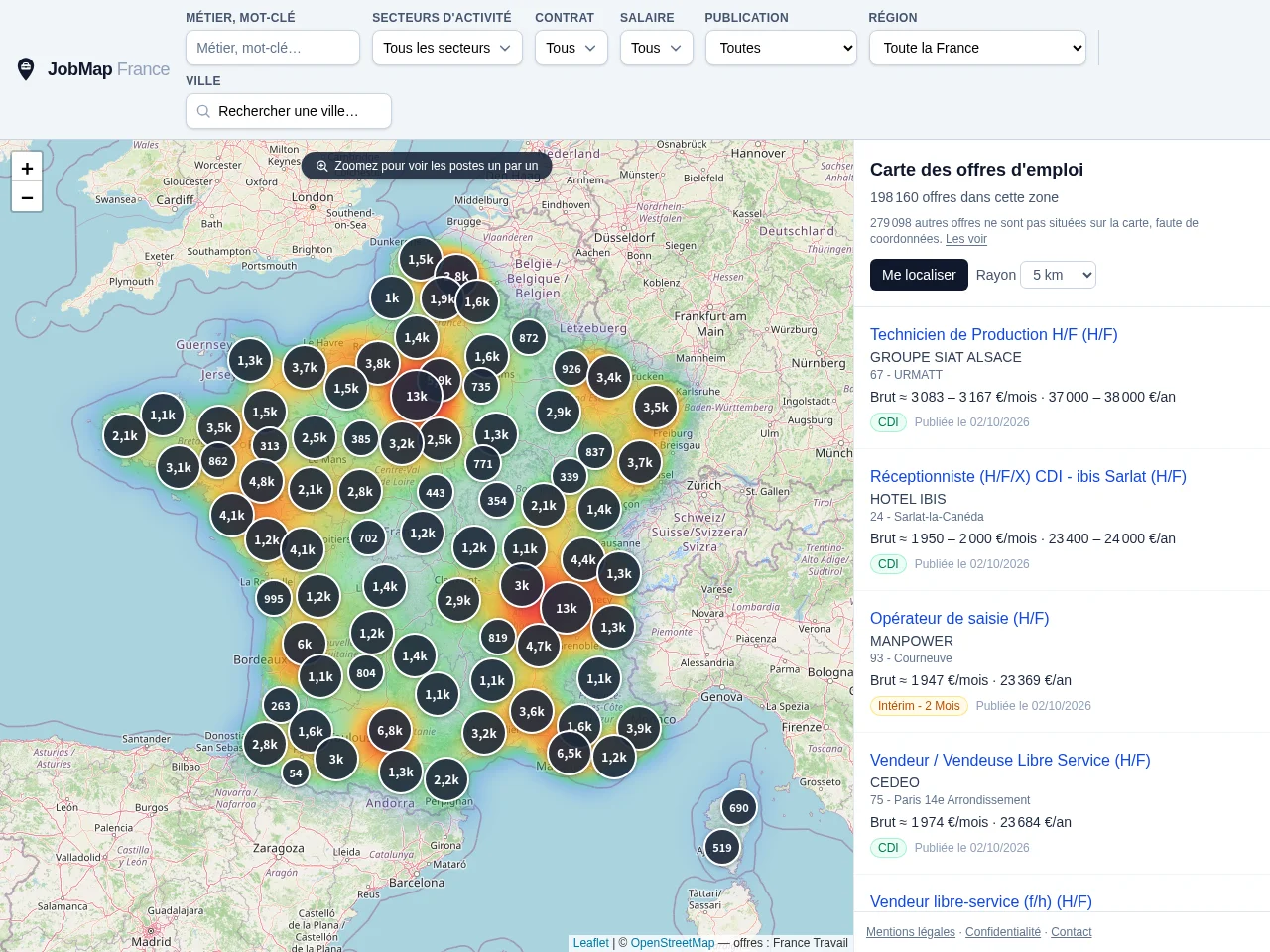Open the 6k cluster near Bordeaux

click(x=305, y=645)
